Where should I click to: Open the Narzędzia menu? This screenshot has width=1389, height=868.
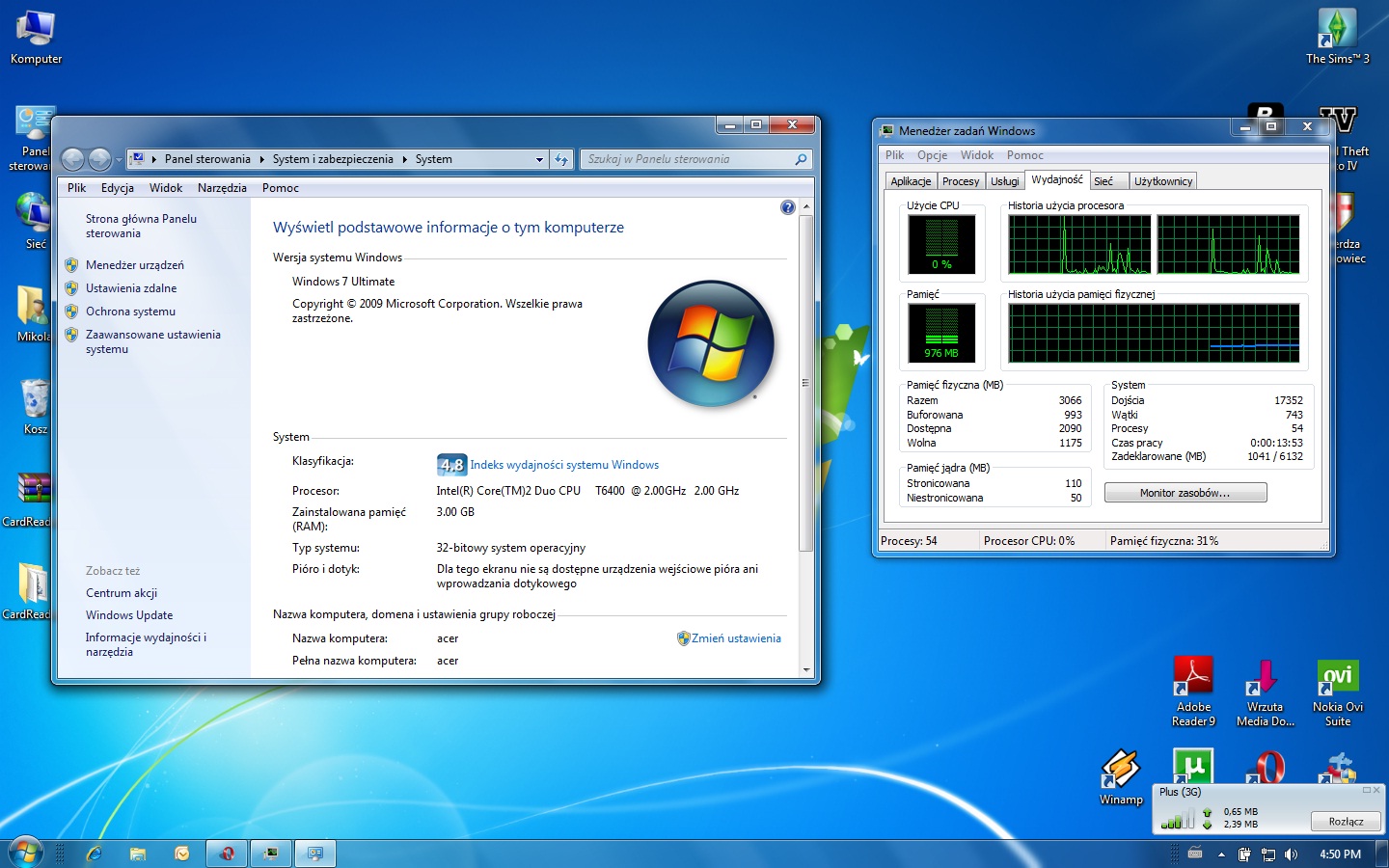point(222,188)
